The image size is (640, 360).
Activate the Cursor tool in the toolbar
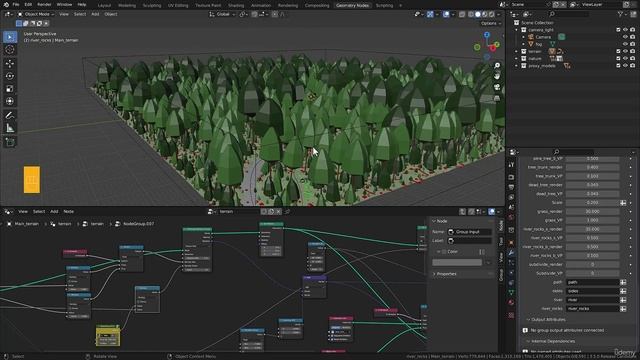click(x=10, y=49)
